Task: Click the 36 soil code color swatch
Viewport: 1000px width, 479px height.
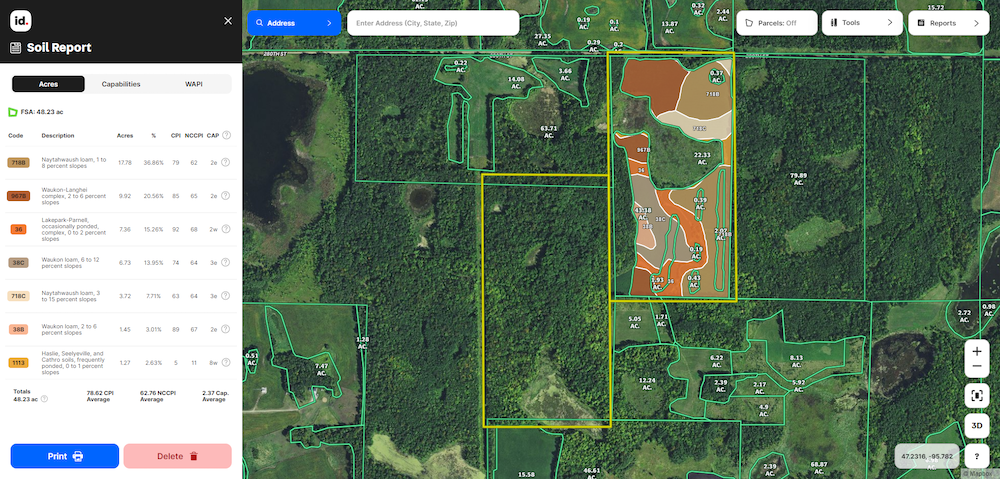Action: pyautogui.click(x=19, y=229)
